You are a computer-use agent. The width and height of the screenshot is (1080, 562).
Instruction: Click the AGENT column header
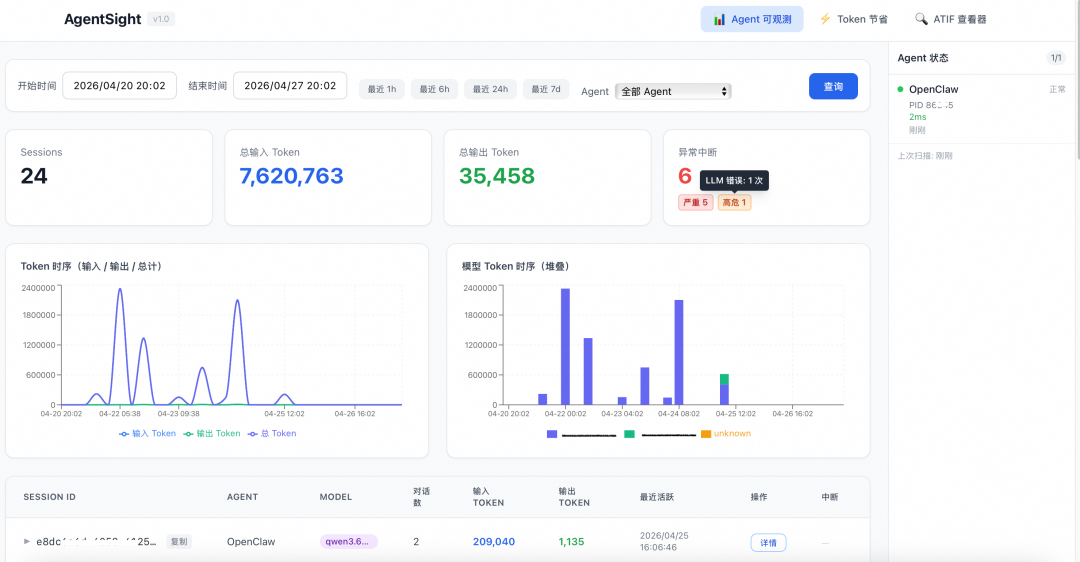coord(242,497)
